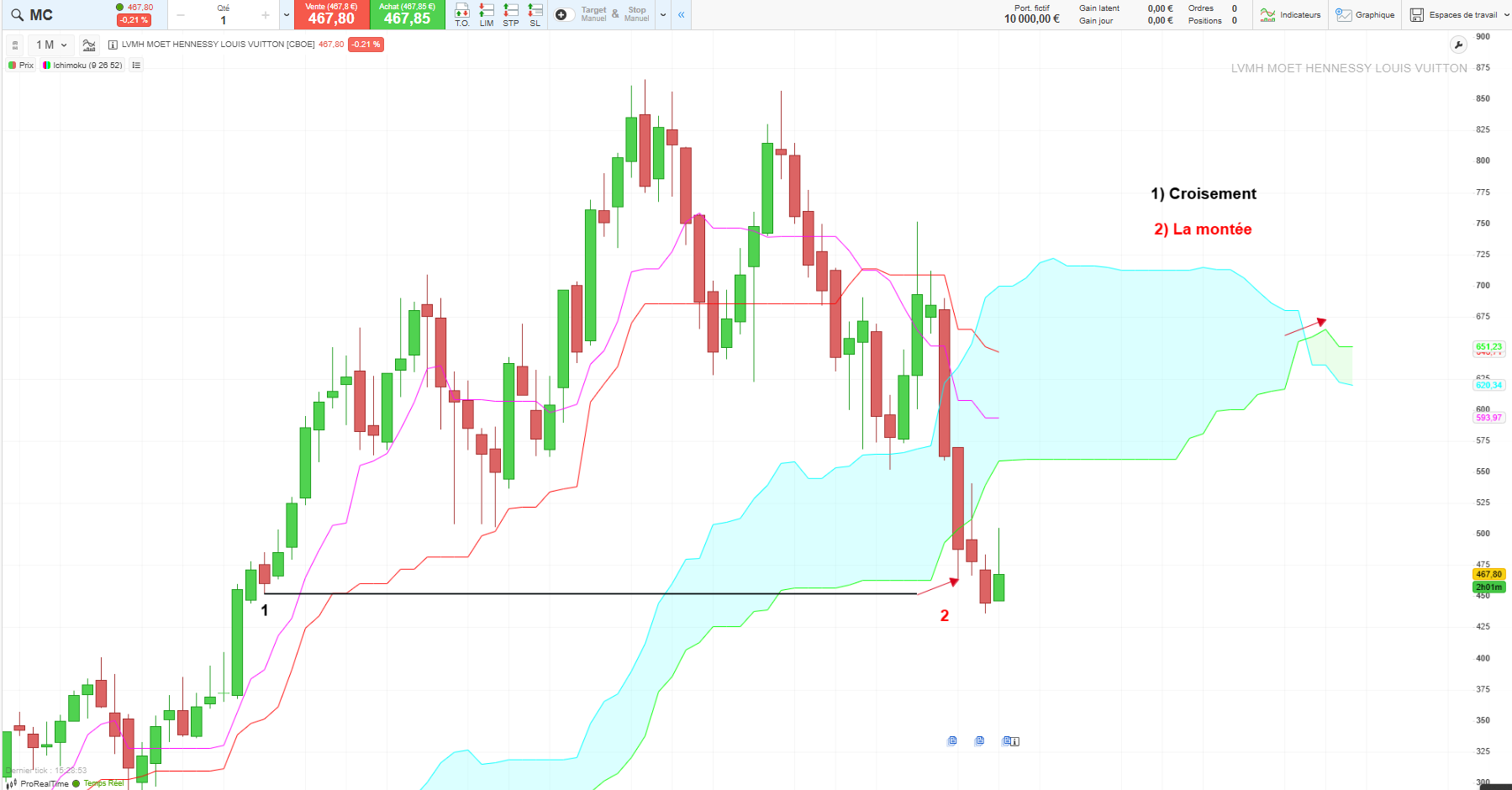Click the SL stop-limit order icon
The image size is (1512, 790).
click(x=535, y=14)
